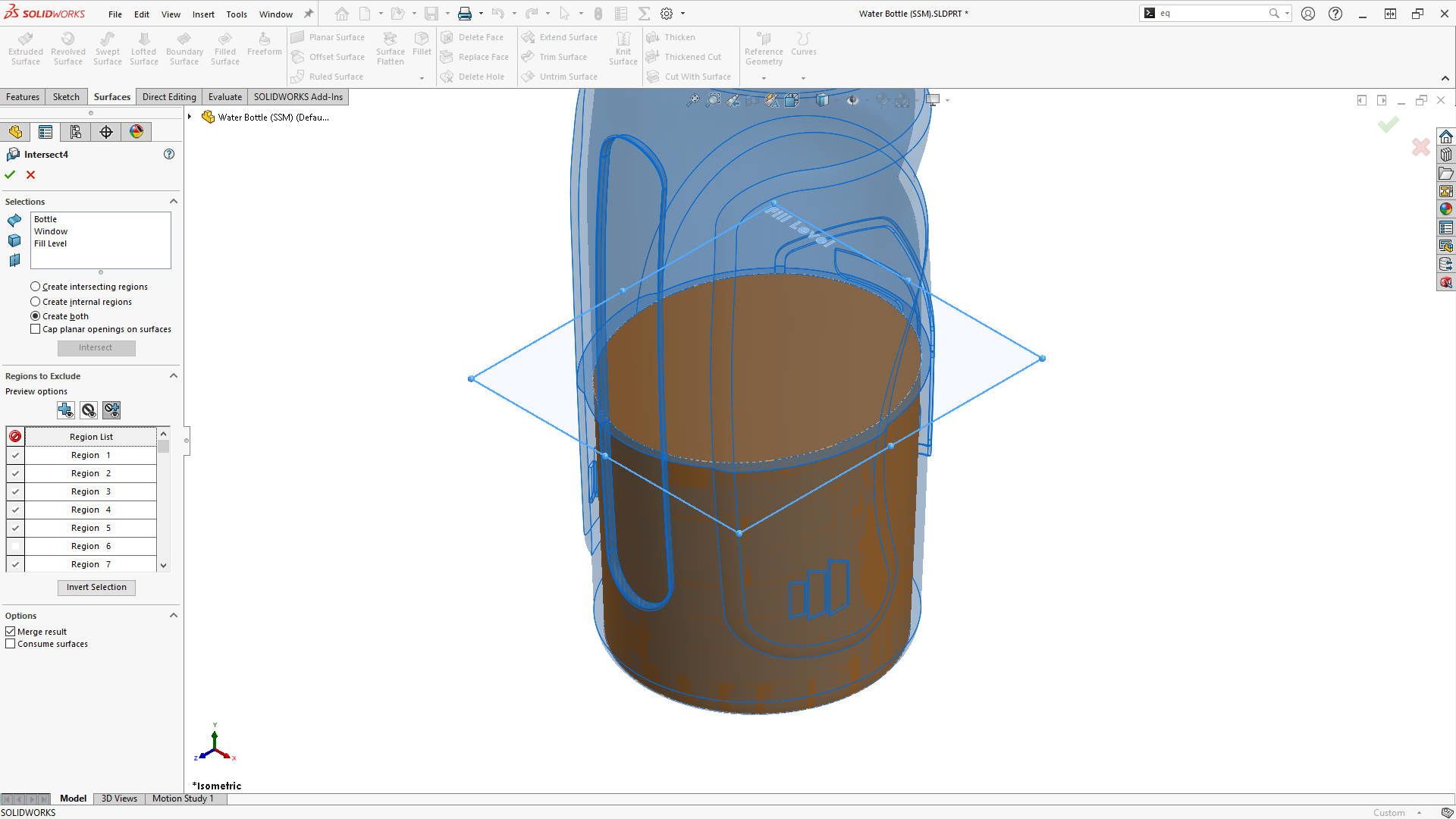
Task: Open the Surface Flatten tool
Action: [390, 48]
